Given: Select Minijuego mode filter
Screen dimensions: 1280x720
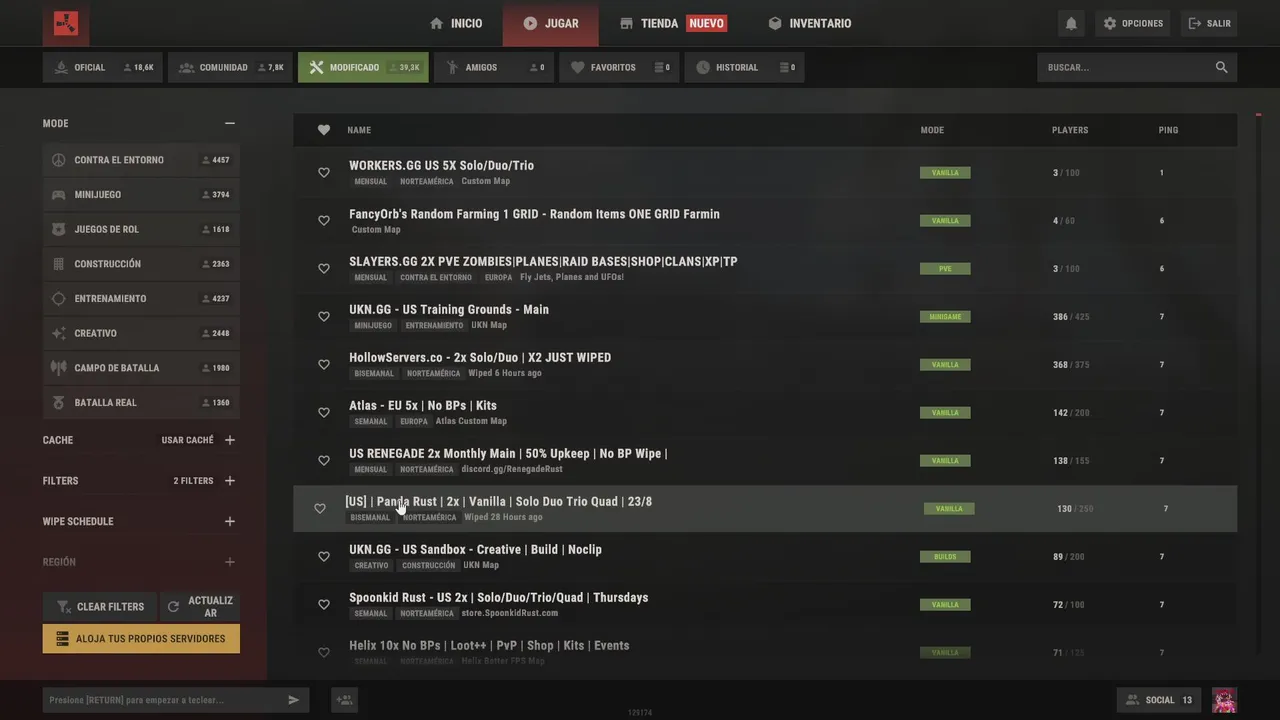Looking at the screenshot, I should [141, 195].
